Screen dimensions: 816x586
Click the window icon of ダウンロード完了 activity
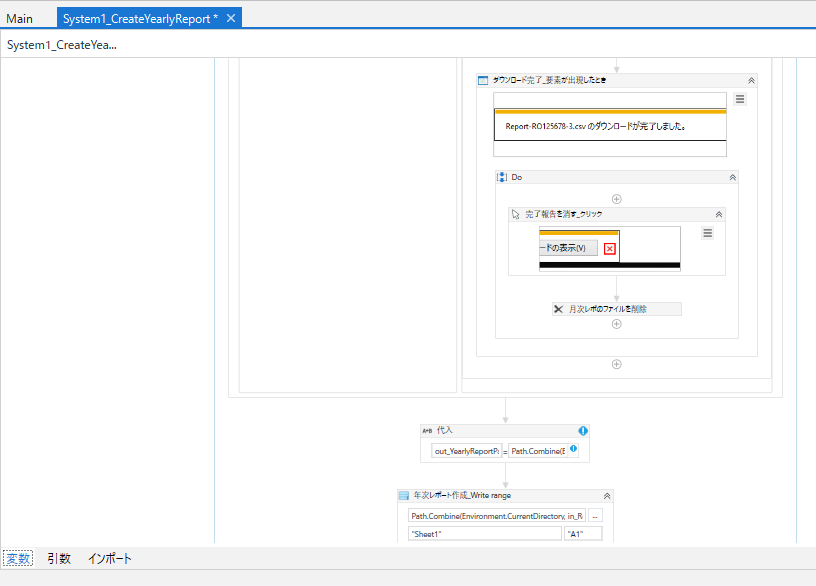pos(483,80)
